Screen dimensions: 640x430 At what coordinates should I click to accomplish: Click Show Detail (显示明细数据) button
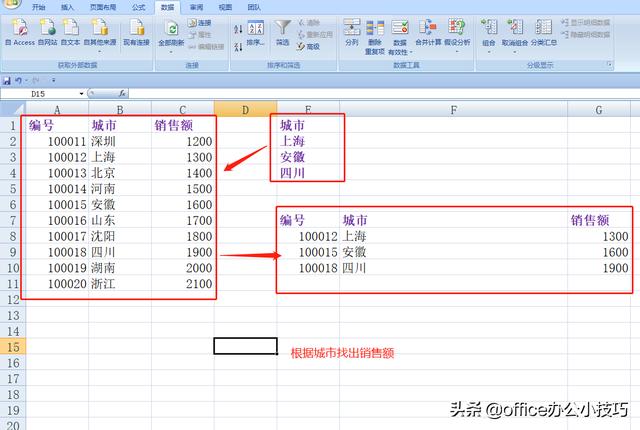point(585,22)
